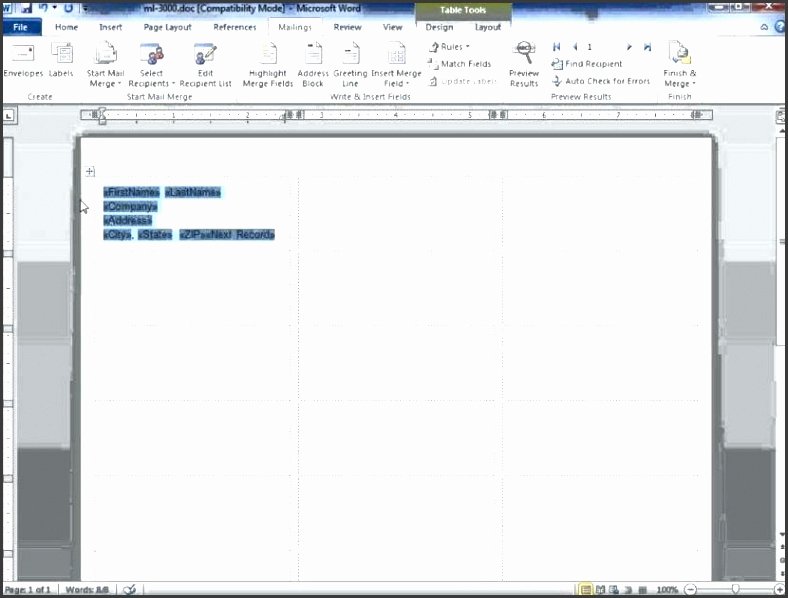This screenshot has width=788, height=598.
Task: Open Edit Recipient List
Action: (205, 65)
